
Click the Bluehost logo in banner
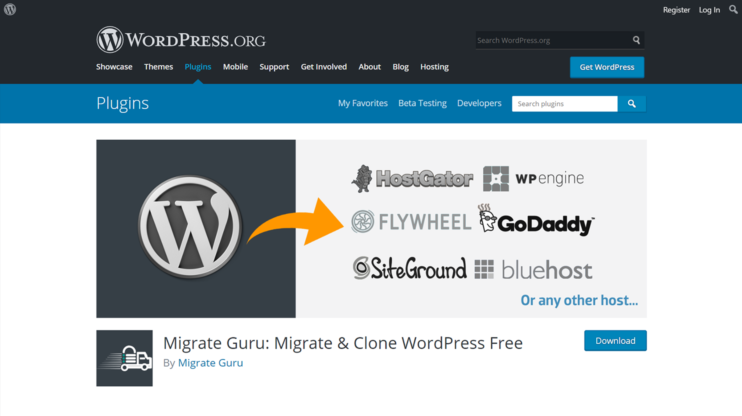click(533, 270)
